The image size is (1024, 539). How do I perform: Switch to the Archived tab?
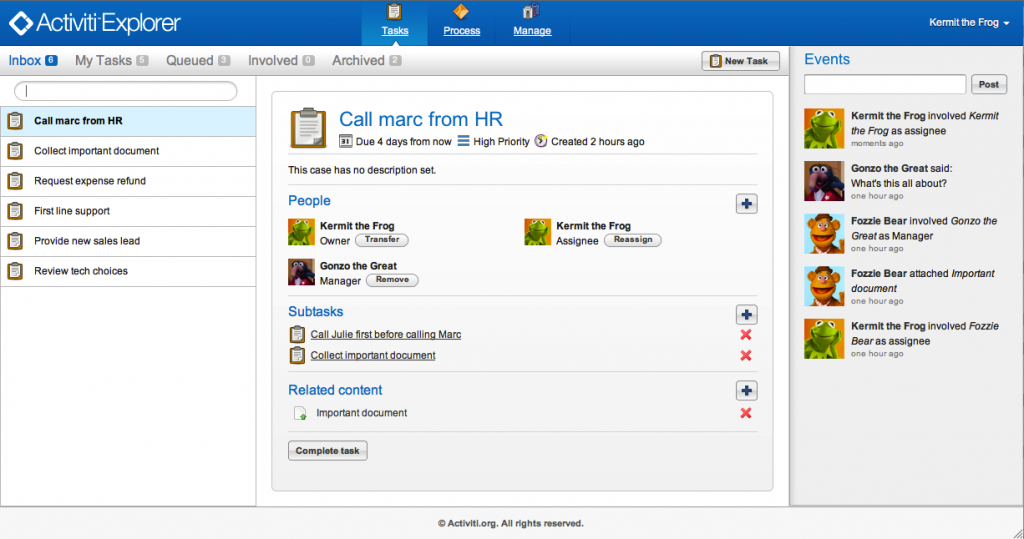point(366,61)
